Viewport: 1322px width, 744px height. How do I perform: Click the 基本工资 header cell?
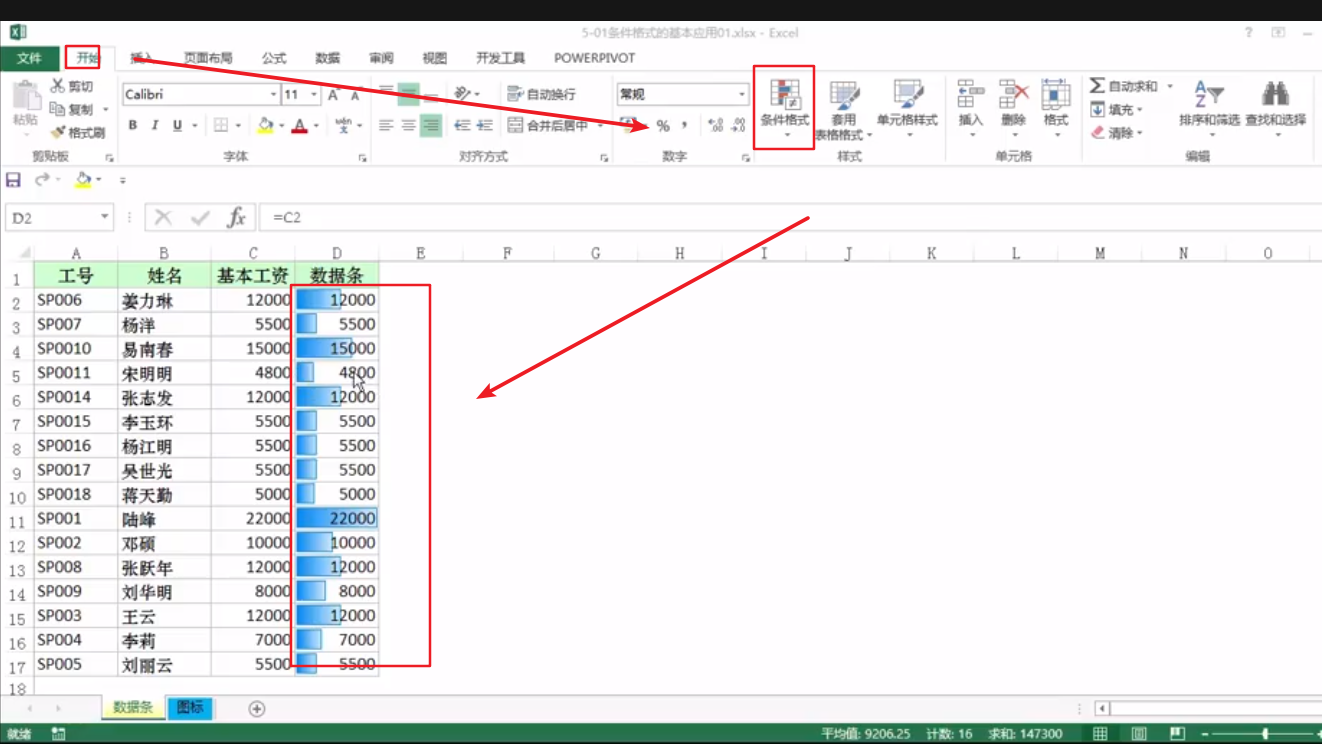(253, 275)
